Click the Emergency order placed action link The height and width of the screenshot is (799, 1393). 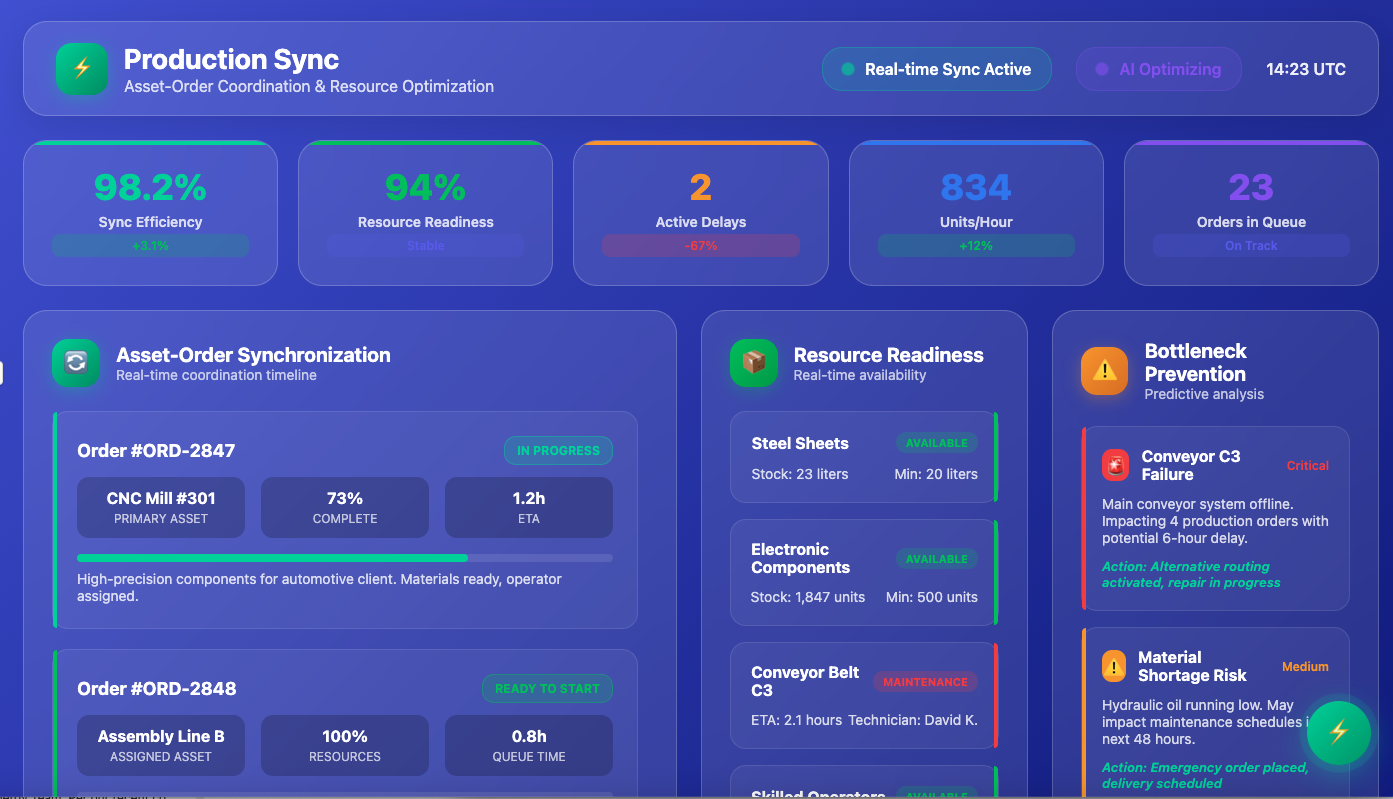click(1204, 775)
